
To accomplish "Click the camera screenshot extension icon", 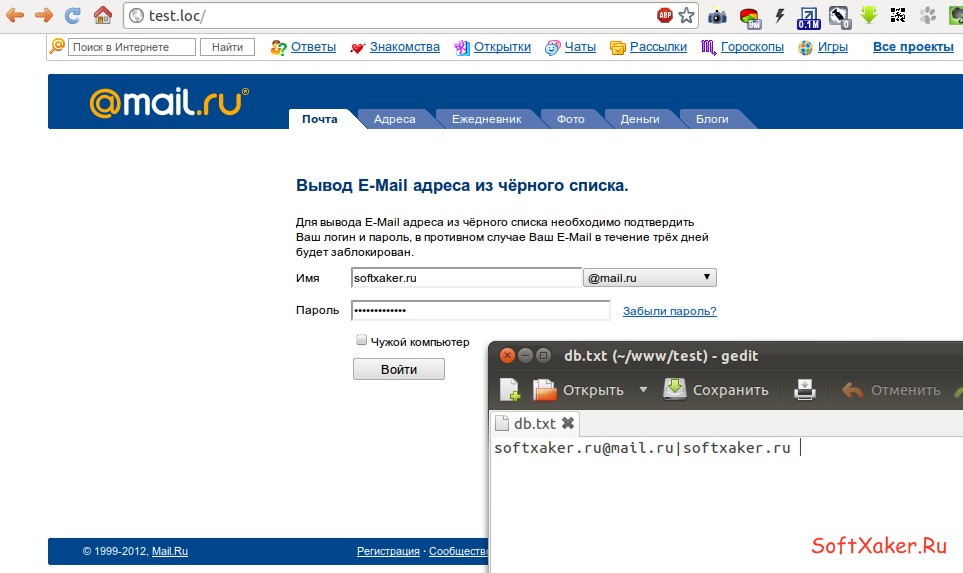I will coord(717,16).
